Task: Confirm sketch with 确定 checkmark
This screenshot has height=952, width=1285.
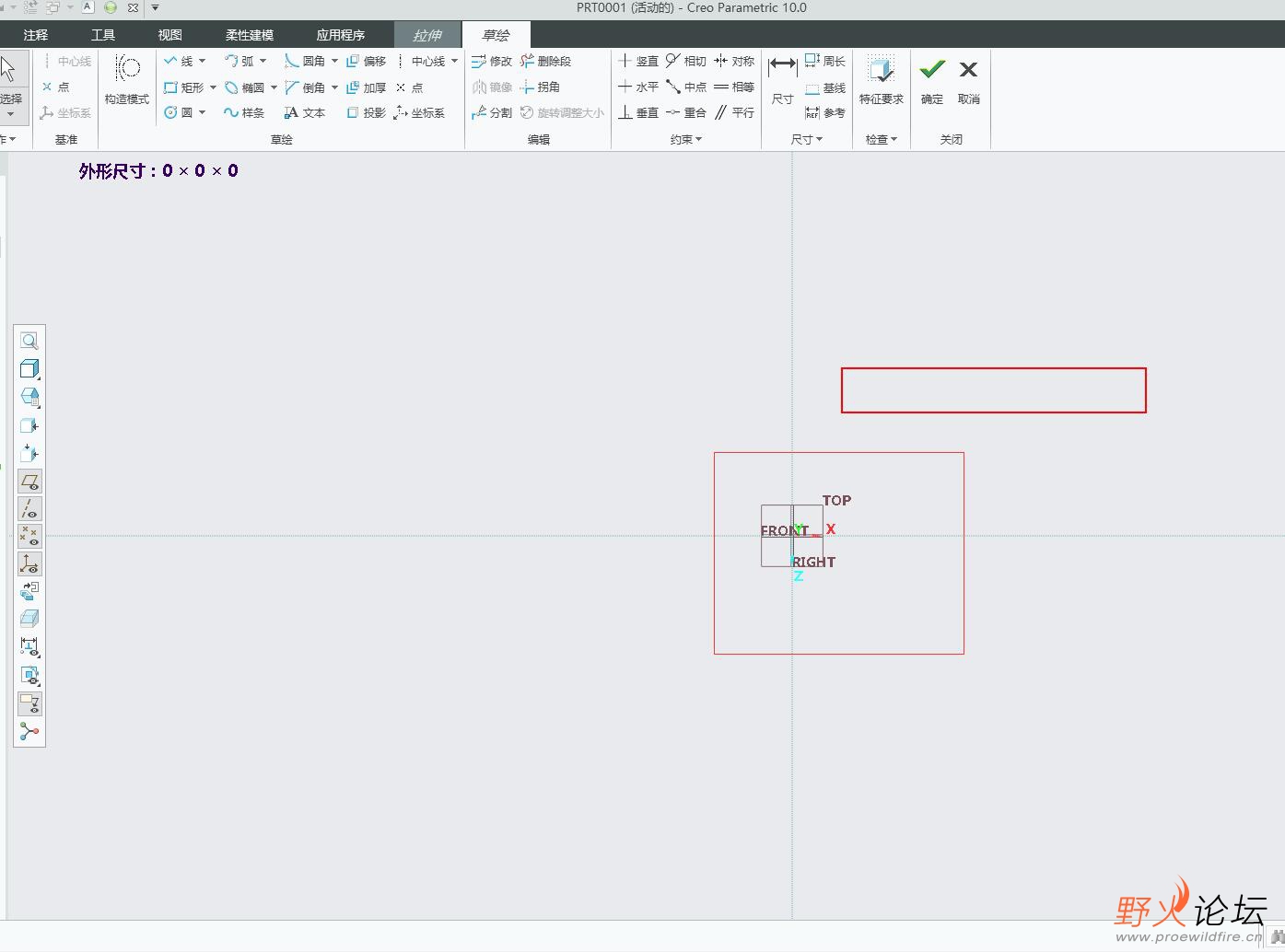Action: click(x=932, y=79)
